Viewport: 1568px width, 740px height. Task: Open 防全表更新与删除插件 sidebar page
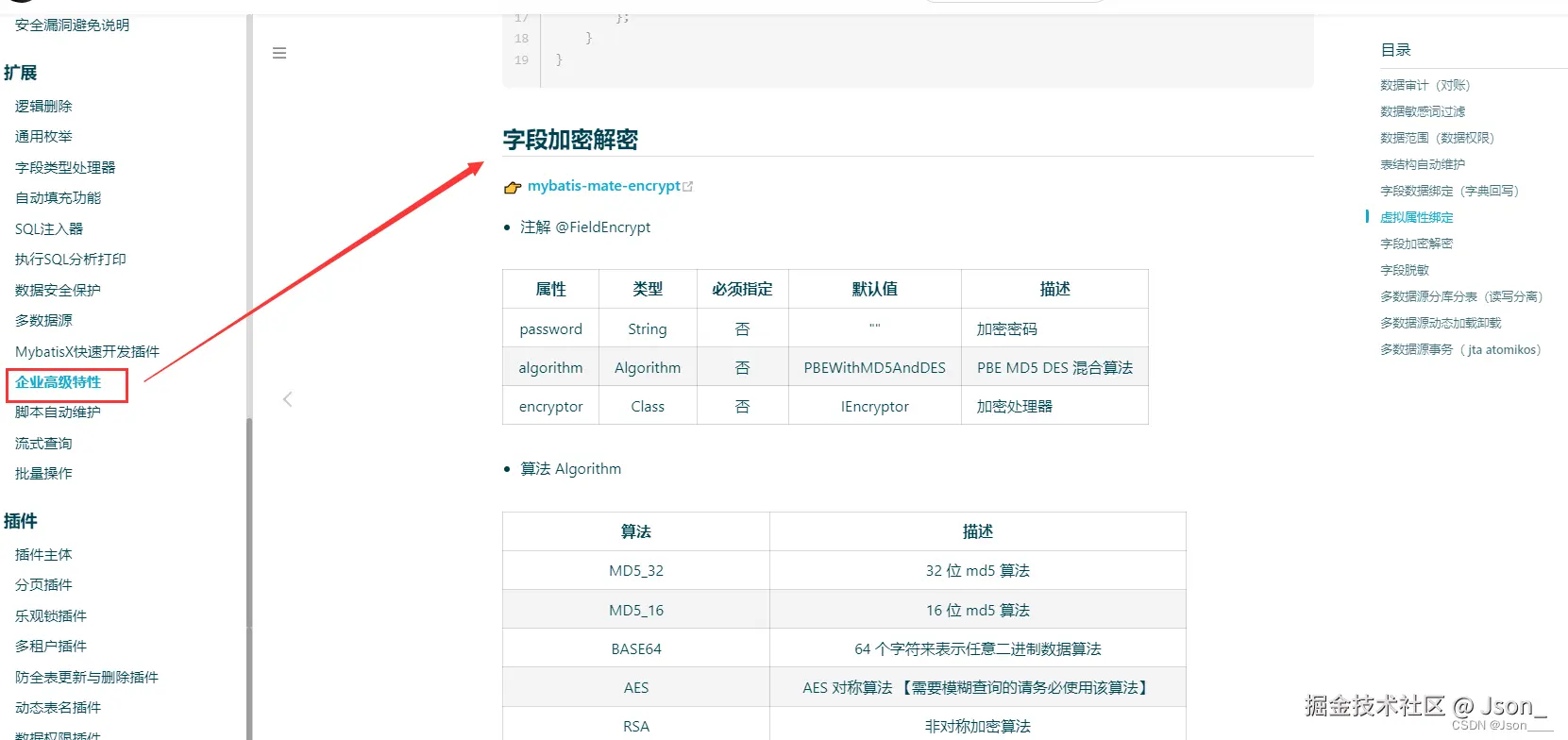click(x=87, y=678)
